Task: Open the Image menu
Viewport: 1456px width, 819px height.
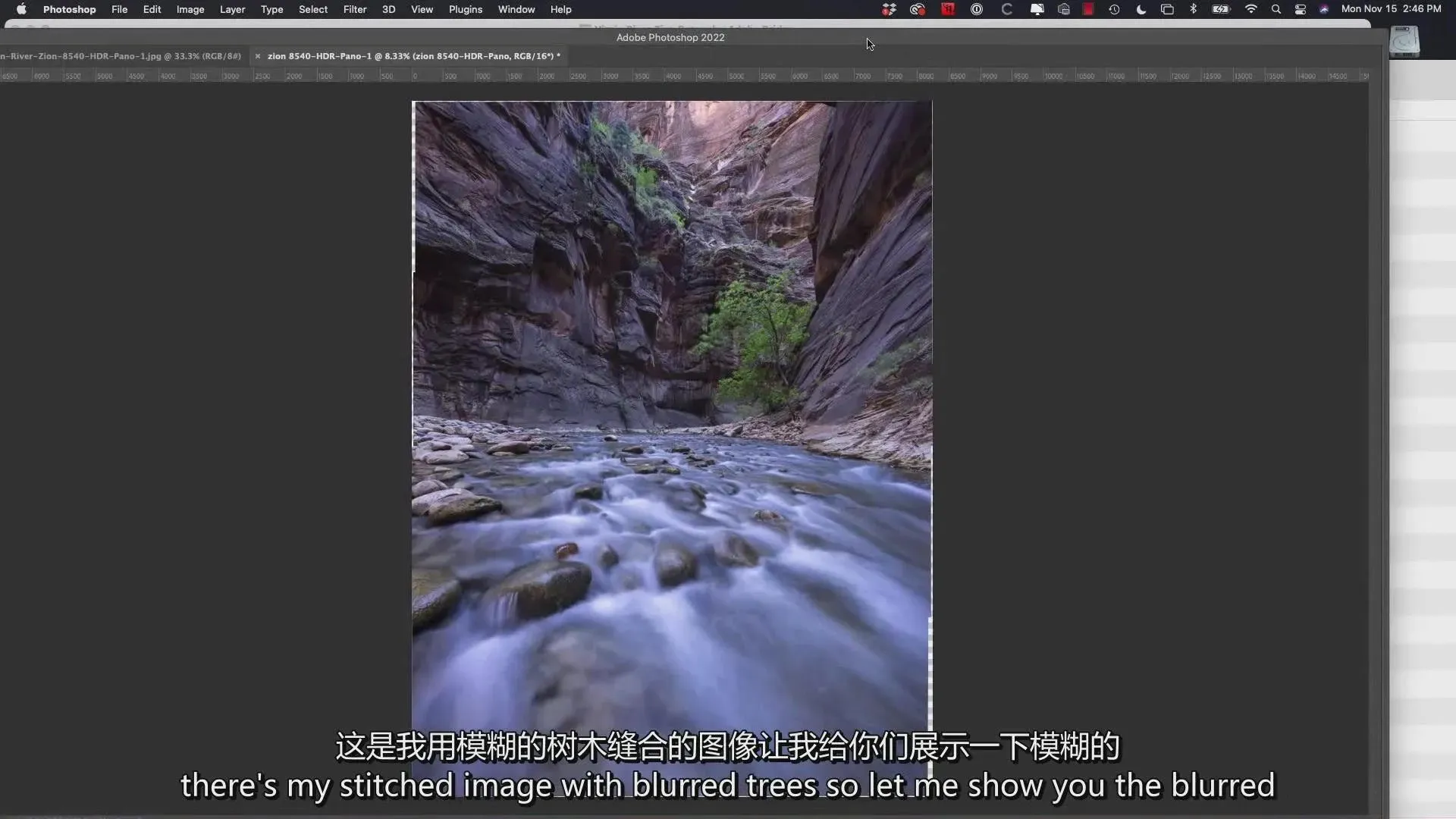Action: [x=190, y=9]
